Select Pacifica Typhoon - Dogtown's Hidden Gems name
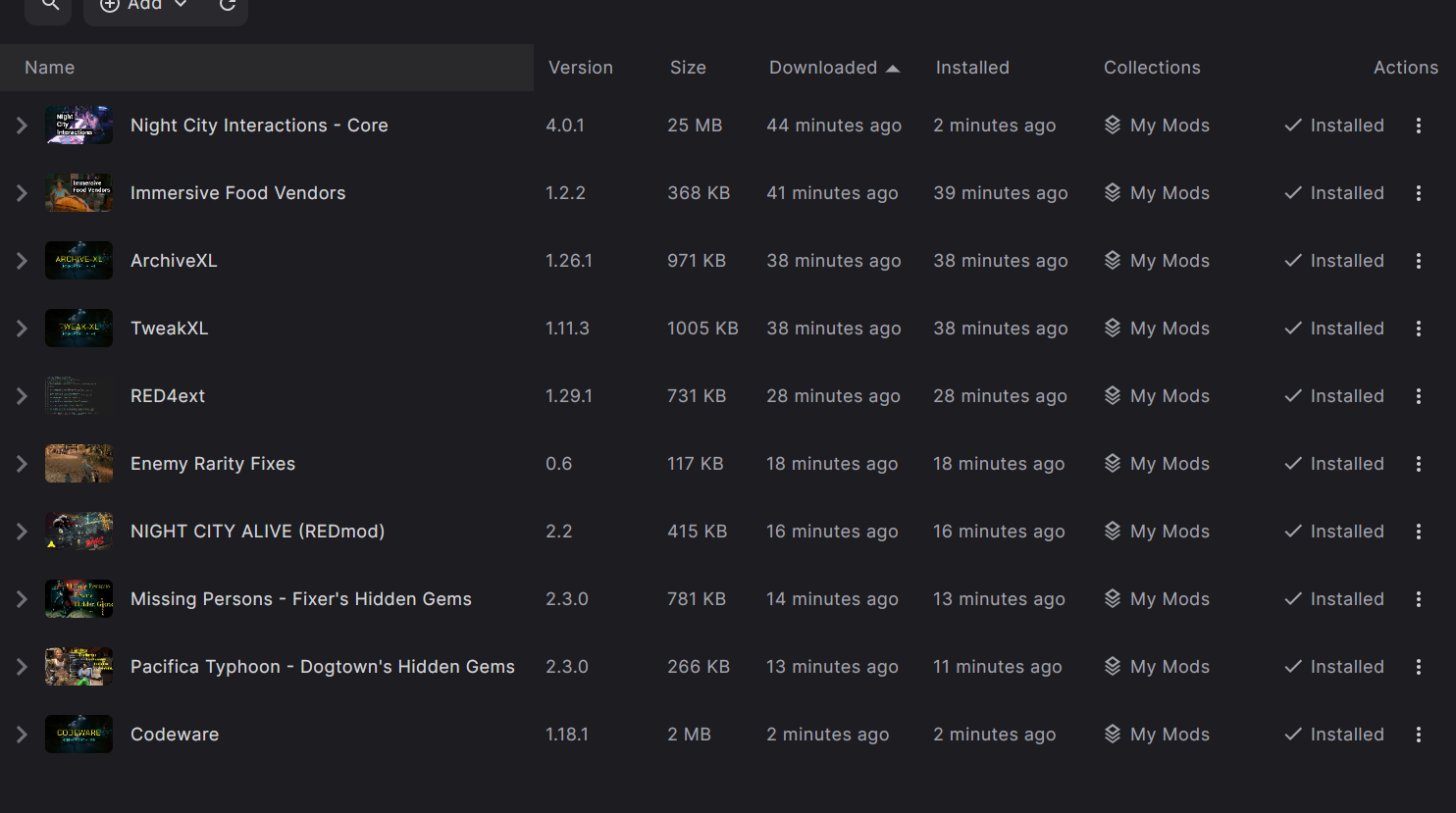 323,667
